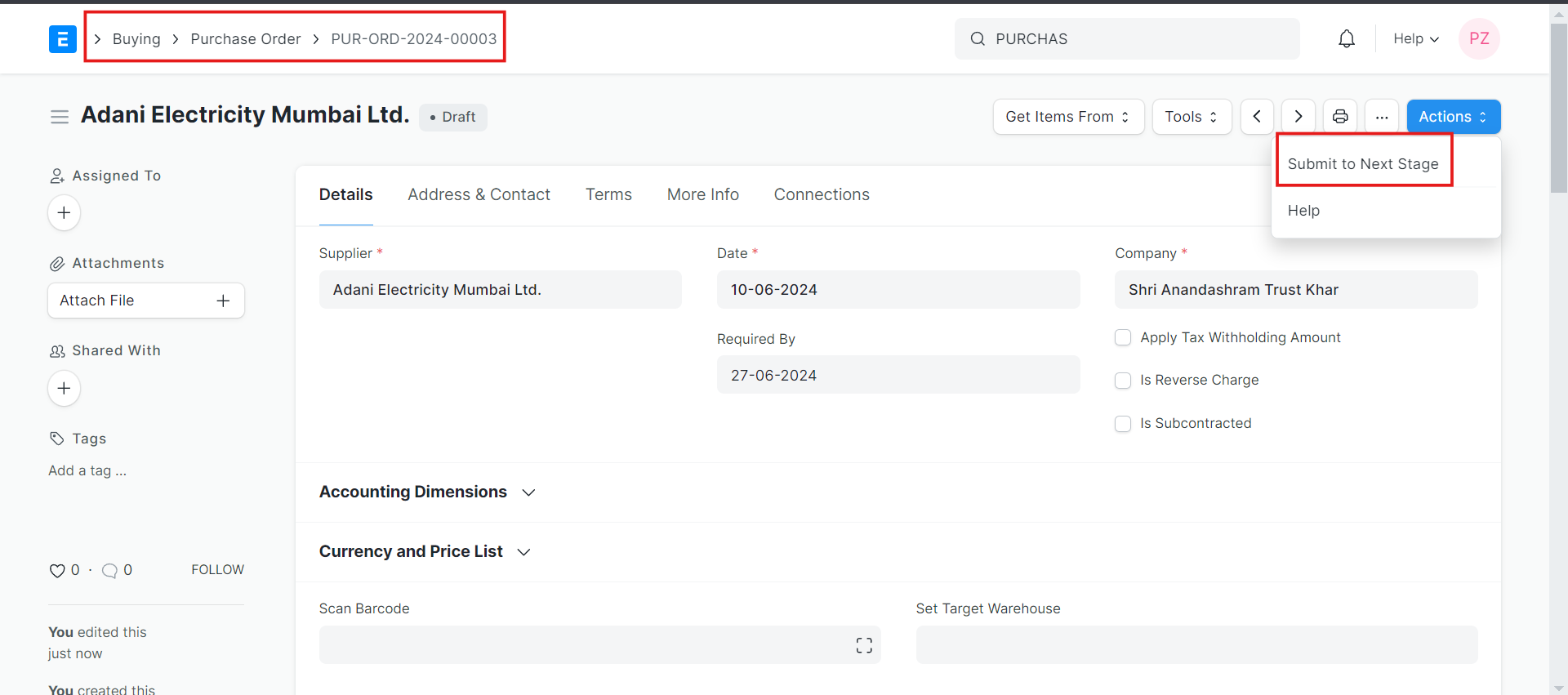Open Get Items From dropdown
The height and width of the screenshot is (695, 1568).
1068,117
